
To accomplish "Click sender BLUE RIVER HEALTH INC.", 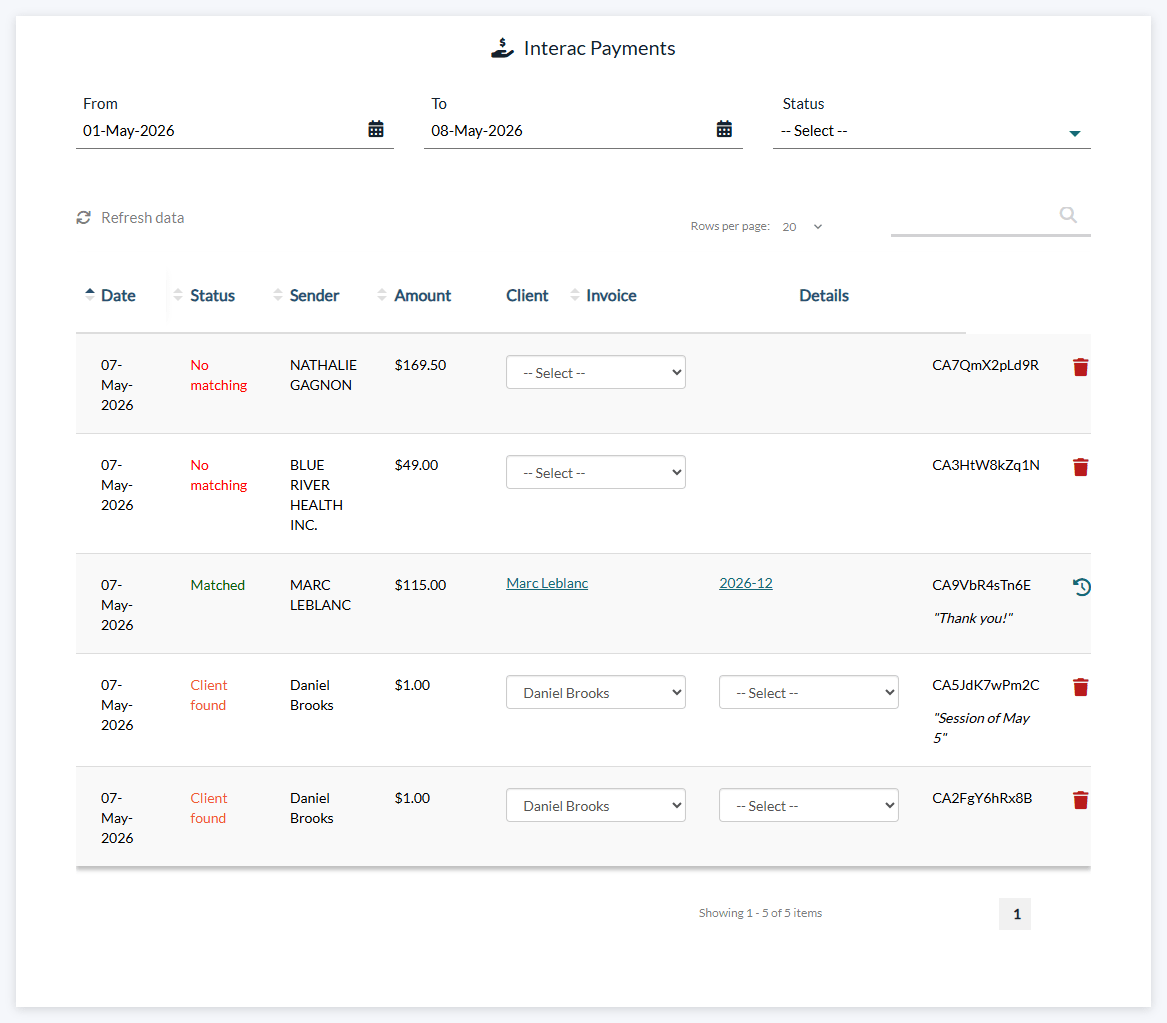I will click(316, 495).
